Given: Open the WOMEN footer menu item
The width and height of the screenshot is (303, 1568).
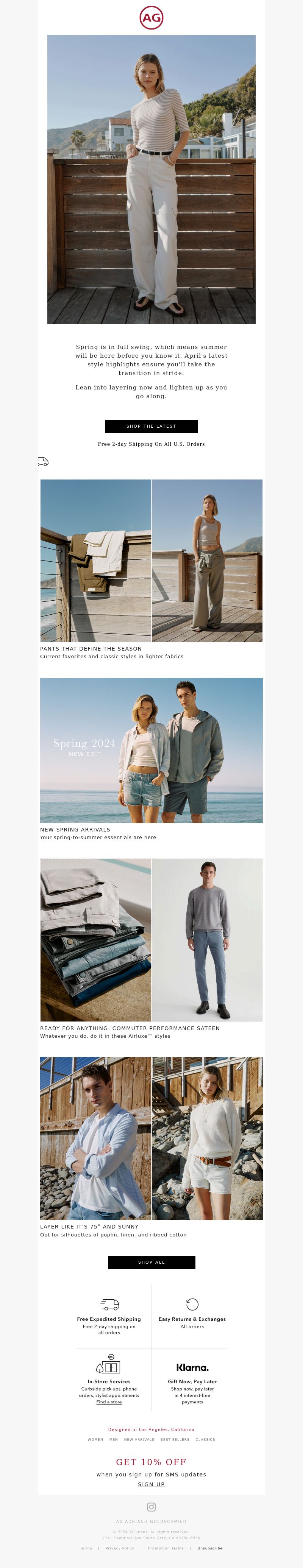Looking at the screenshot, I should 95,1440.
